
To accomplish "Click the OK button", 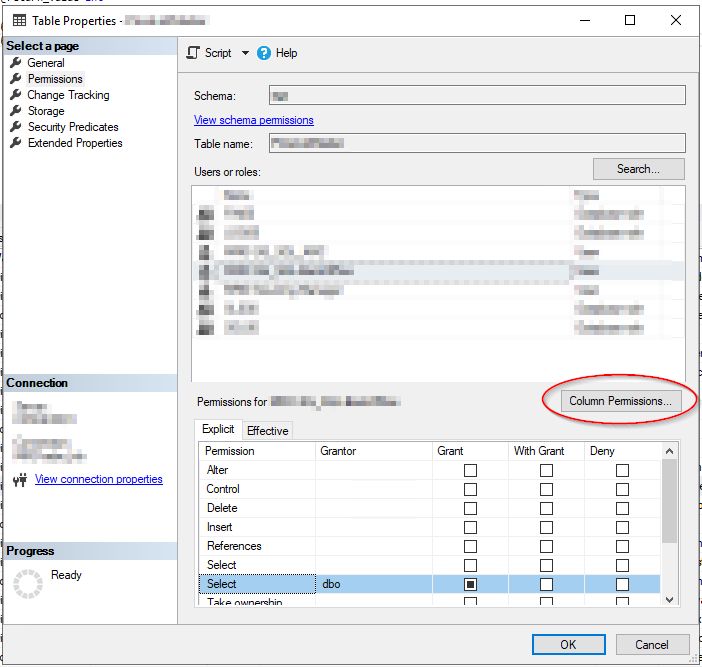I will (x=569, y=645).
